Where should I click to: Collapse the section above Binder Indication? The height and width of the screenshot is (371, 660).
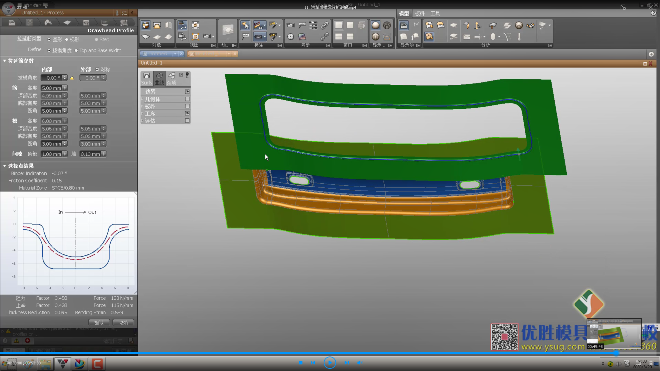pos(5,166)
